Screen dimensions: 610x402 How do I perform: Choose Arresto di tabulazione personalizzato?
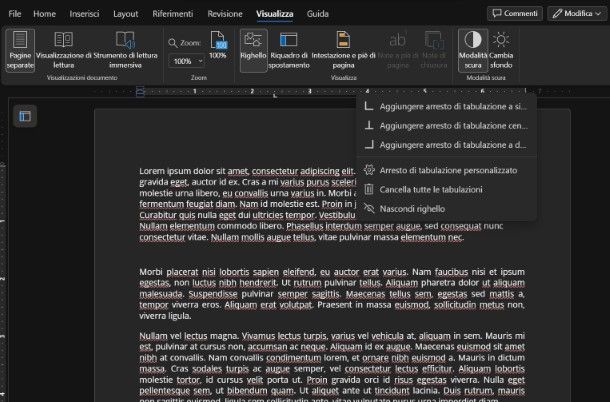446,170
